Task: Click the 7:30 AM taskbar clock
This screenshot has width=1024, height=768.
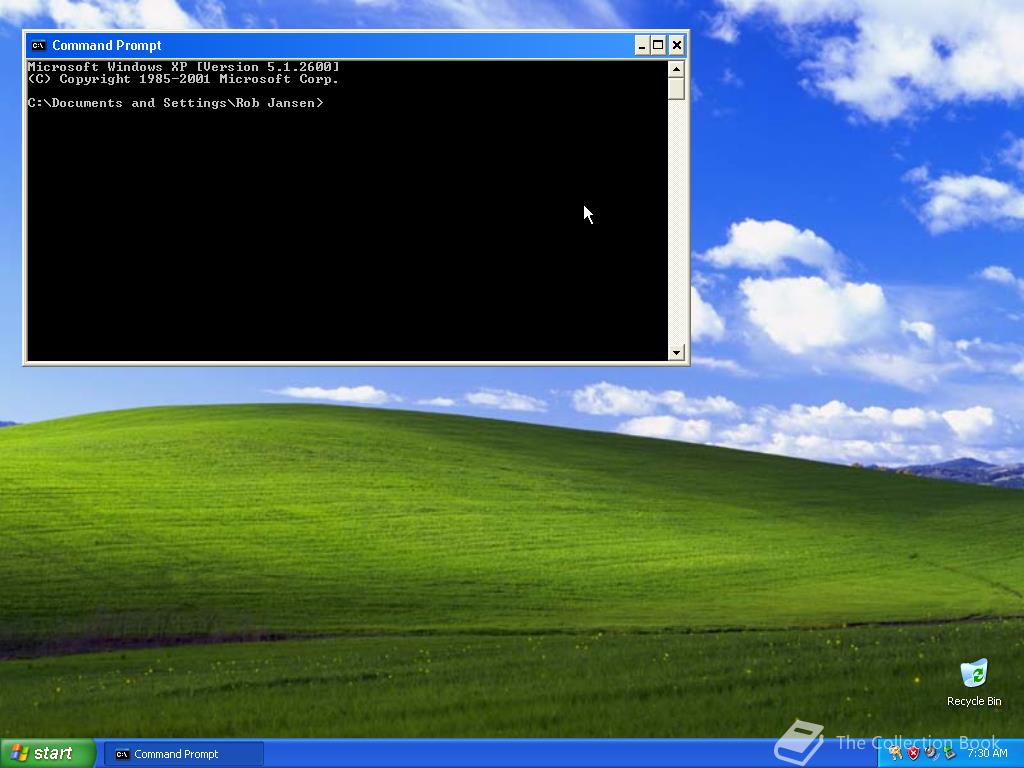Action: [x=987, y=753]
